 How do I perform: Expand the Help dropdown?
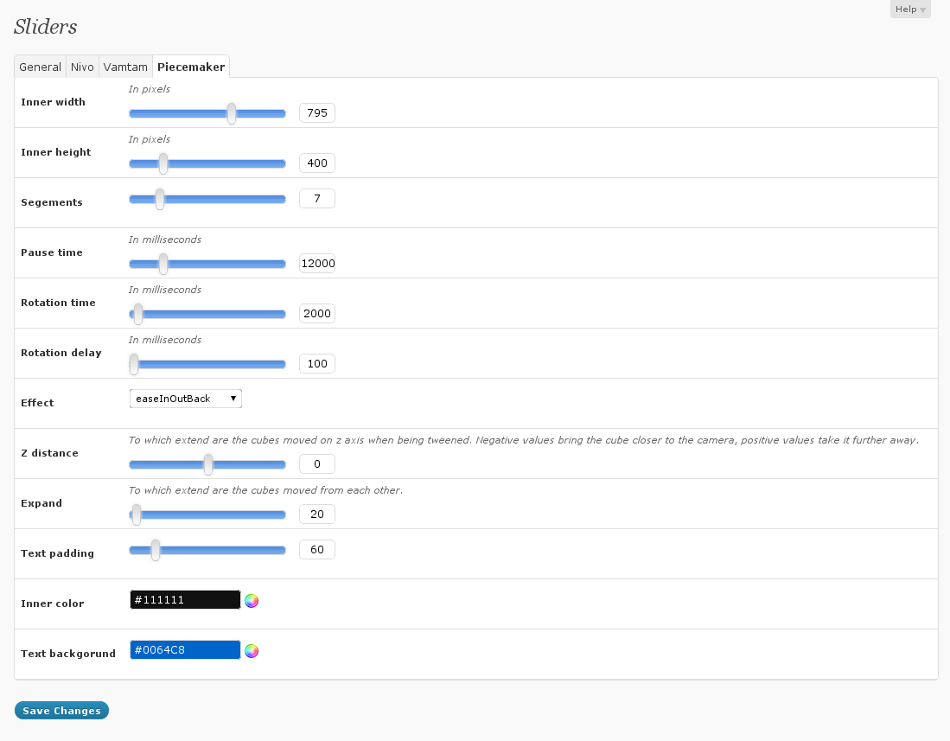[x=910, y=9]
